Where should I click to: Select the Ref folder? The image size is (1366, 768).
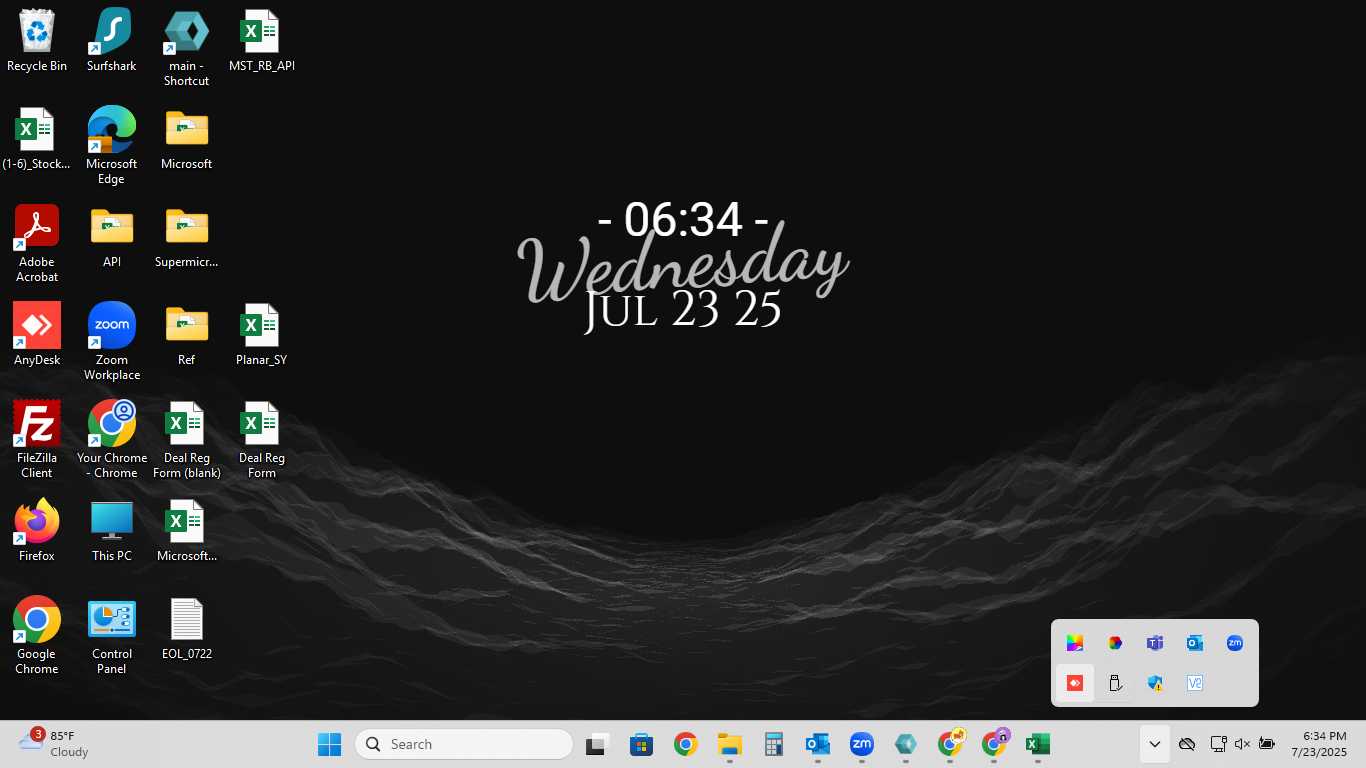coord(186,334)
